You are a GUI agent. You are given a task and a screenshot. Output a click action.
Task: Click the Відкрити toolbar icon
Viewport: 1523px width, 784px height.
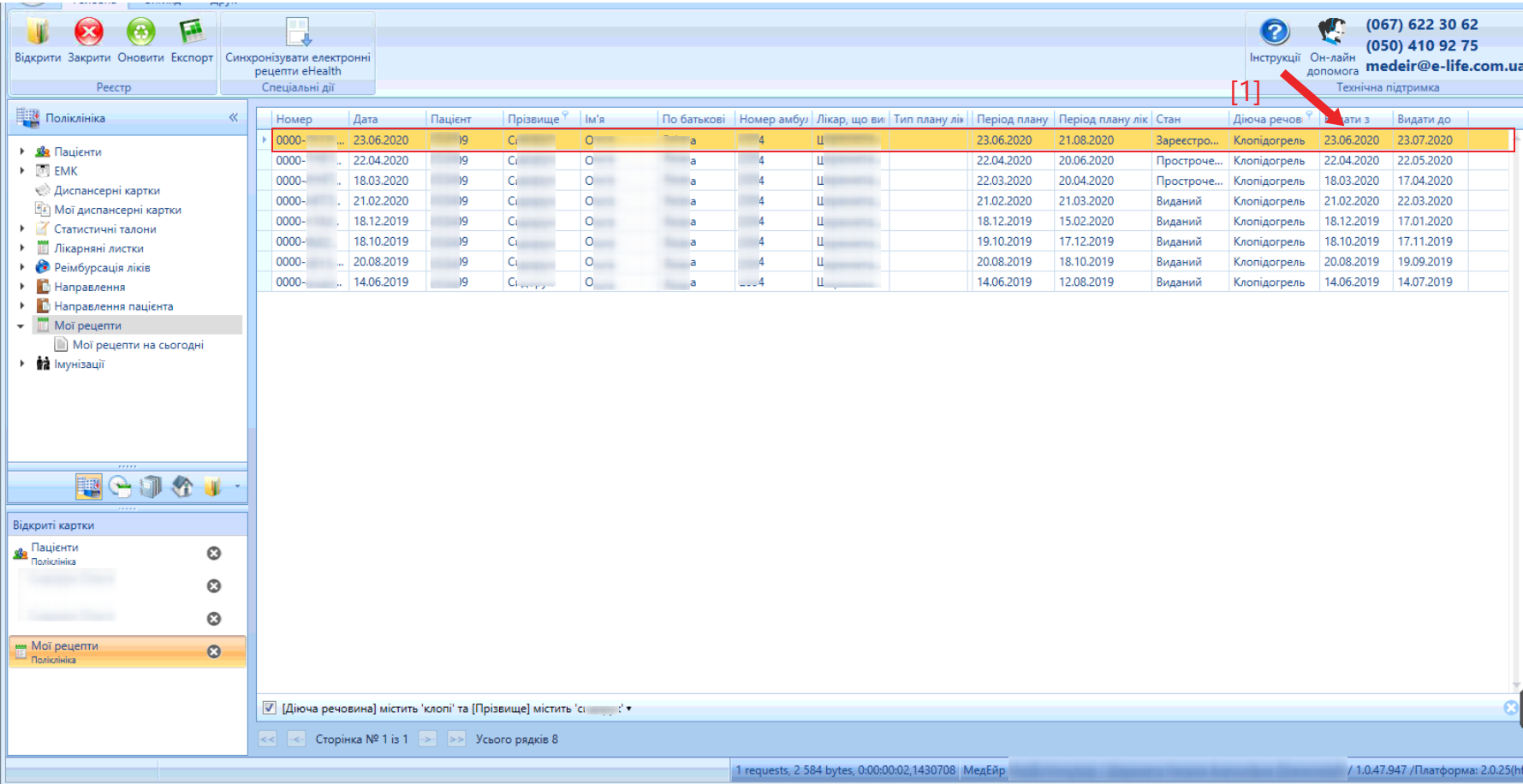[x=38, y=33]
